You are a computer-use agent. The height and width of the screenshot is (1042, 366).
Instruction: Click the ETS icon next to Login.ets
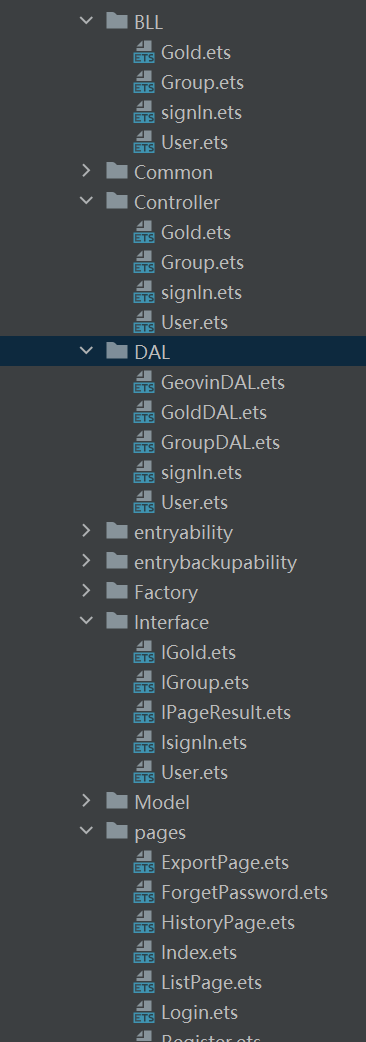144,1012
